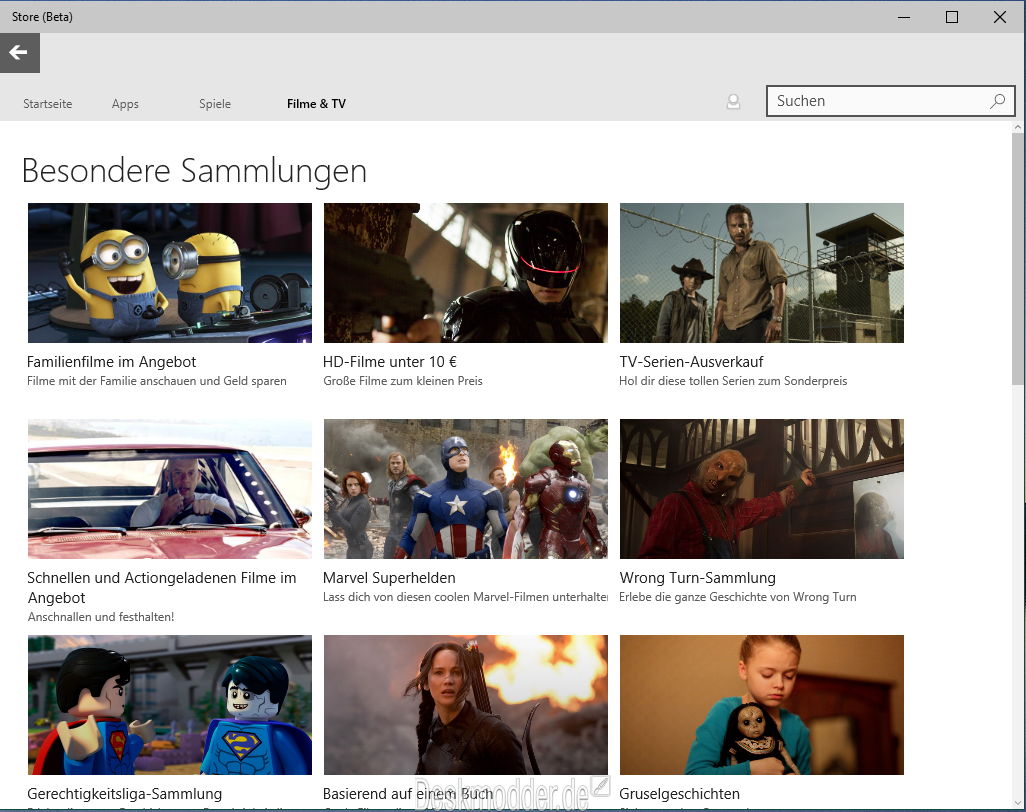This screenshot has height=812, width=1026.
Task: Switch to the Spiele tab
Action: (215, 103)
